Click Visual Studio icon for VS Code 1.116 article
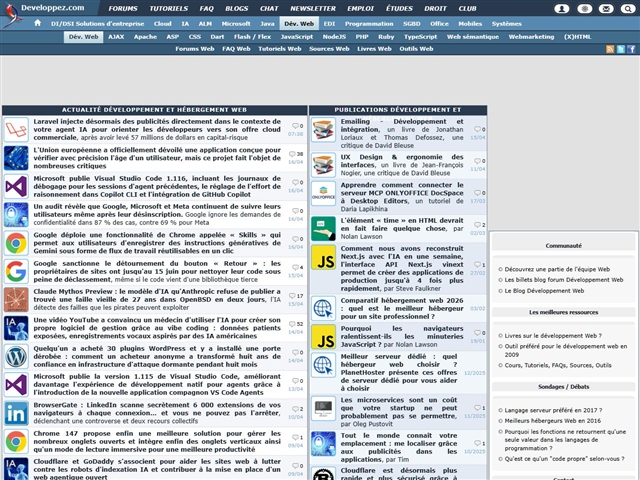This screenshot has width=640, height=480. (16, 187)
